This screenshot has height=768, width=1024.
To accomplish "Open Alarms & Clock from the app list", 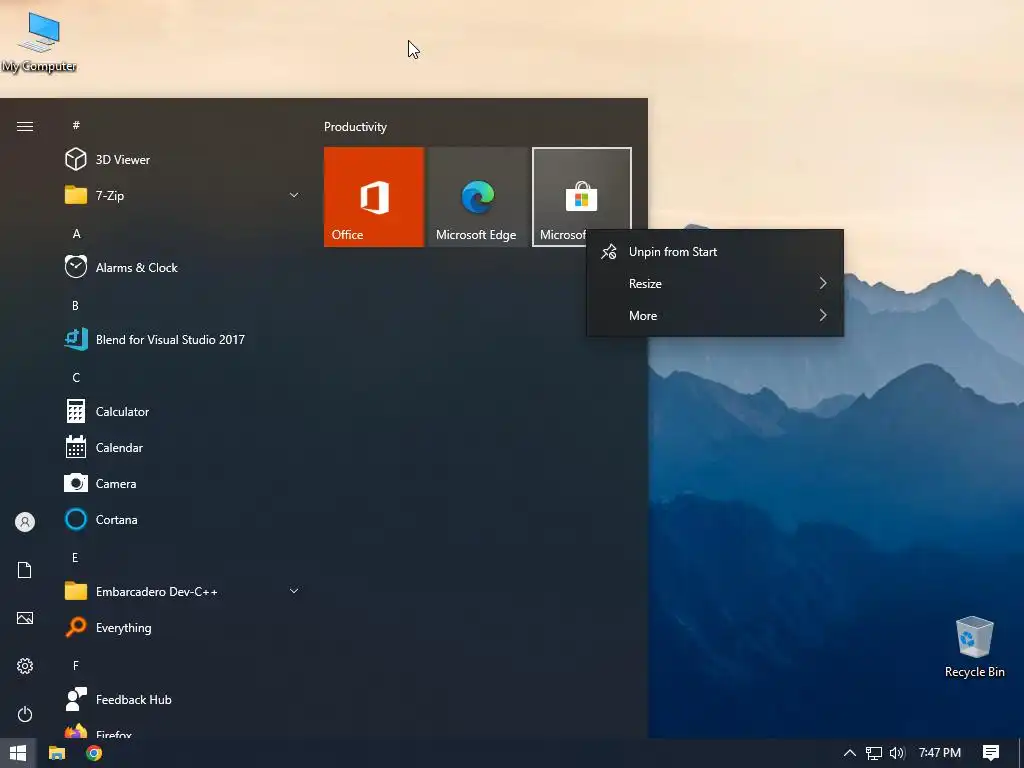I will point(136,268).
